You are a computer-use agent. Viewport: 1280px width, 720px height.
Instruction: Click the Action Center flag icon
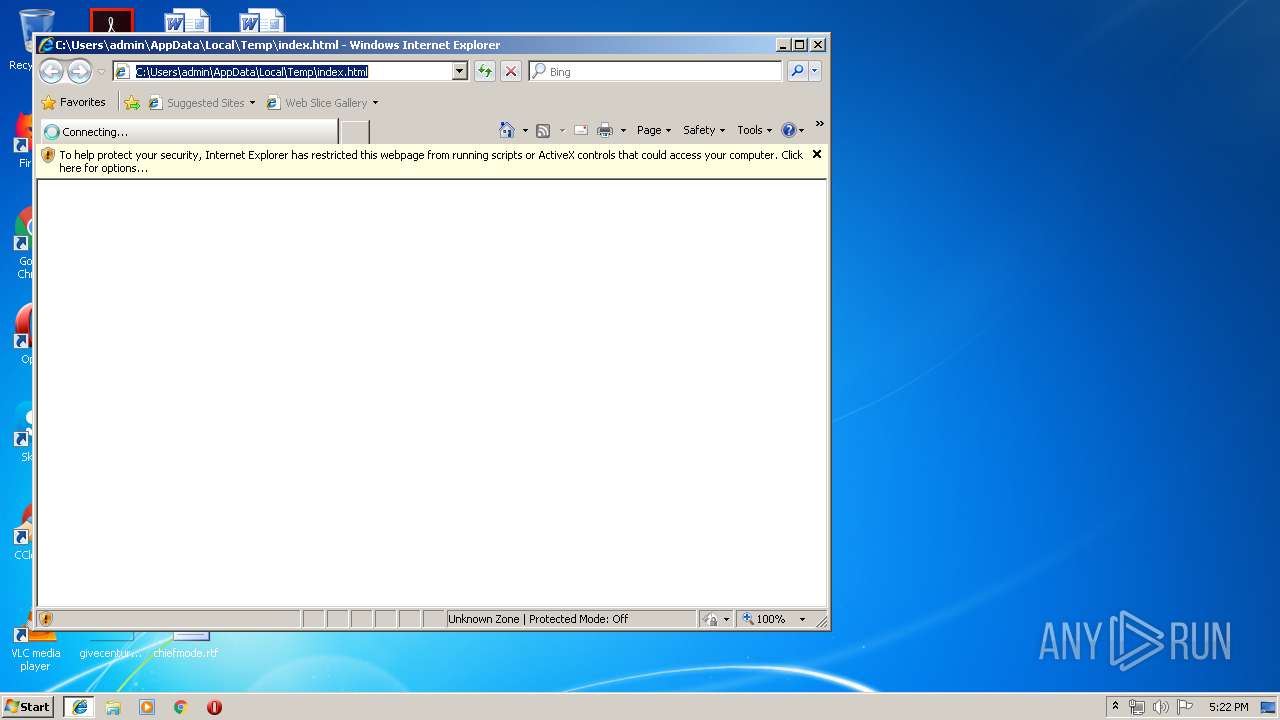[x=1185, y=707]
